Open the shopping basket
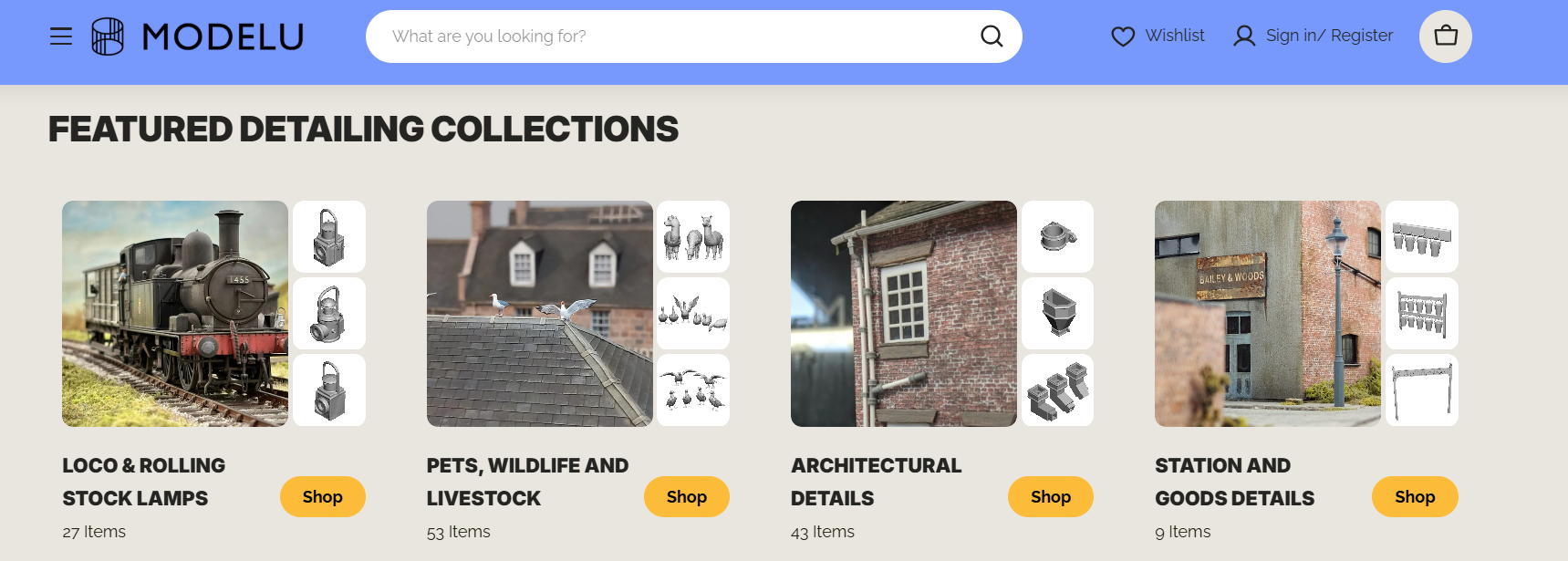Screen dimensions: 1568x561 [1445, 36]
